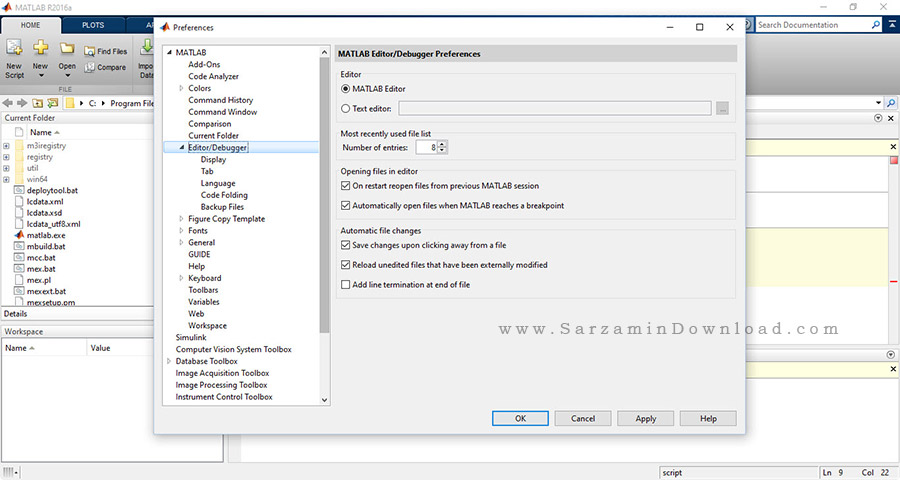Select Display under Editor/Debugger

click(x=214, y=160)
